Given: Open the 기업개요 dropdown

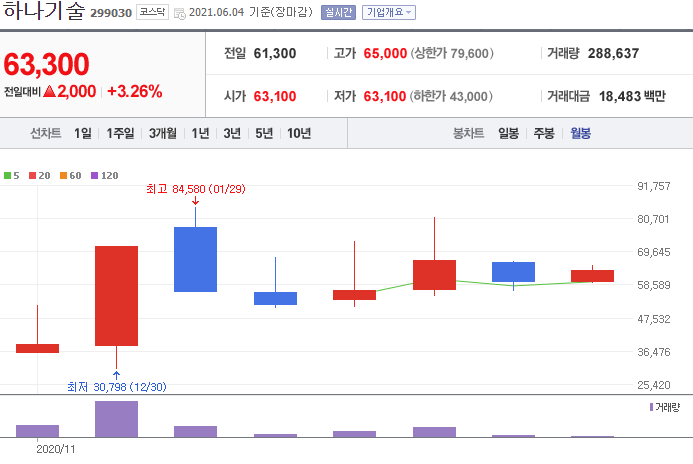Looking at the screenshot, I should pos(388,12).
